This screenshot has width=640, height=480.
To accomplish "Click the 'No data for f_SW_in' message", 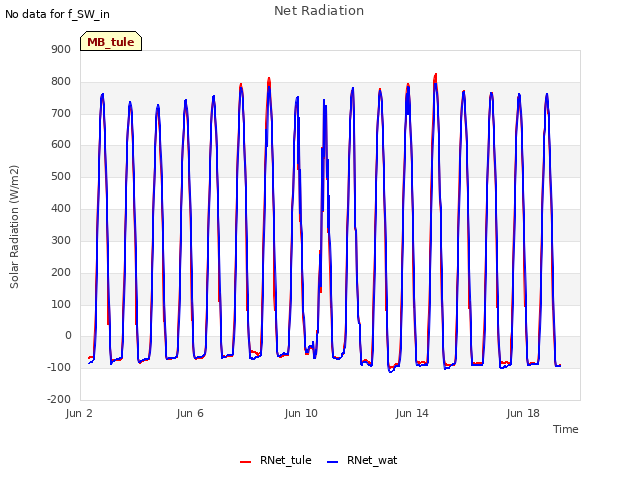I will (57, 14).
